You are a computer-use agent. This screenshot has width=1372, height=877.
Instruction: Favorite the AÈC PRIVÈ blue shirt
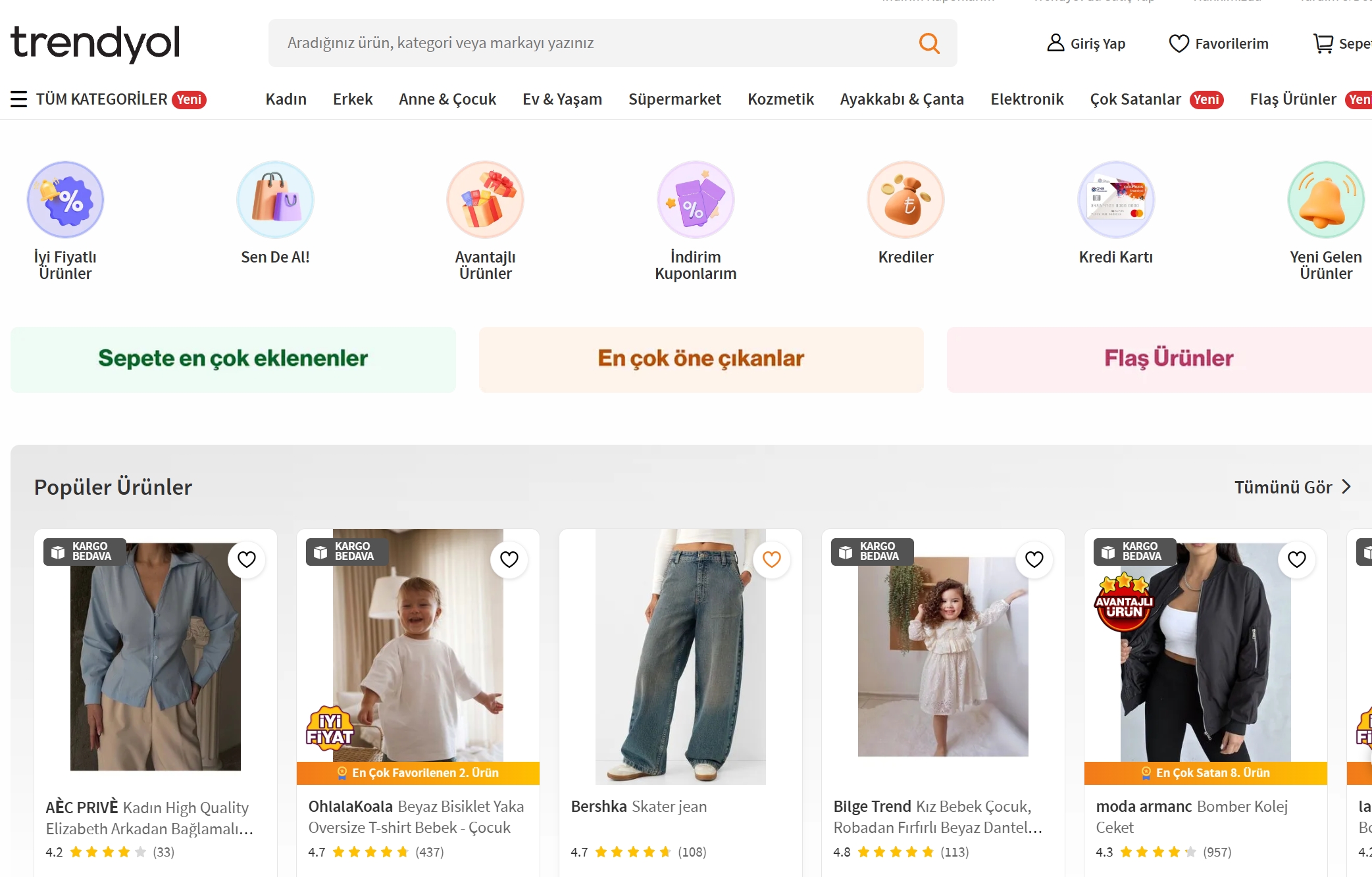[247, 559]
